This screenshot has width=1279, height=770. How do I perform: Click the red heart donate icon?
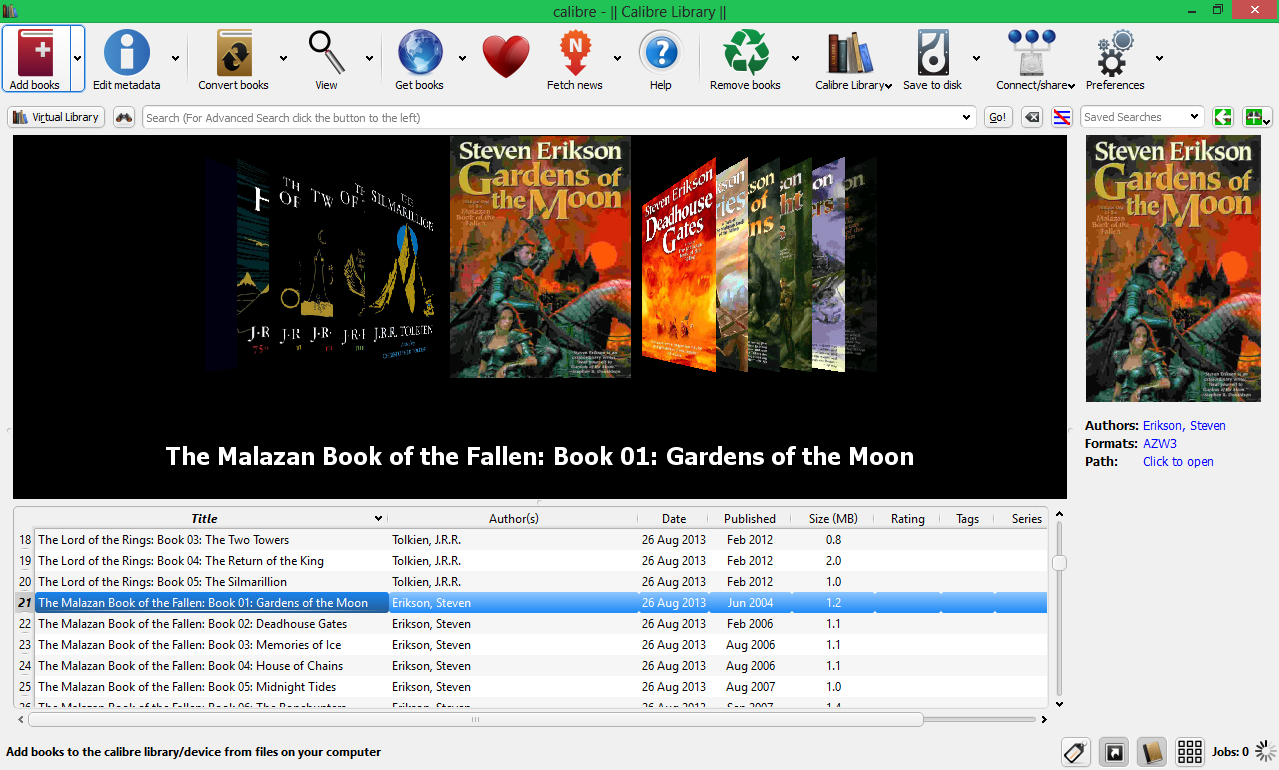point(506,56)
